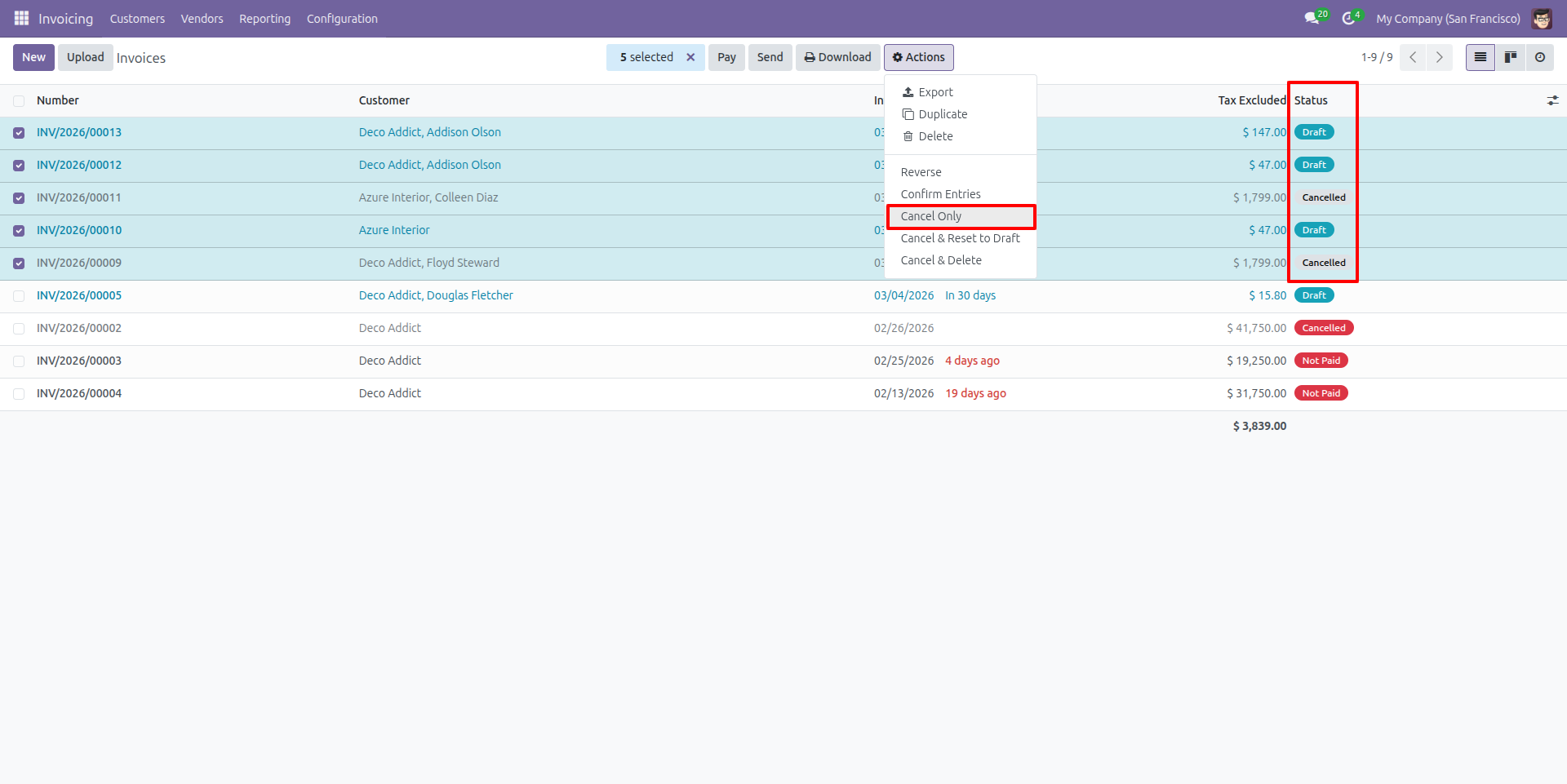Check invoice INV/2026/00005 checkbox
Image resolution: width=1567 pixels, height=784 pixels.
tap(19, 296)
